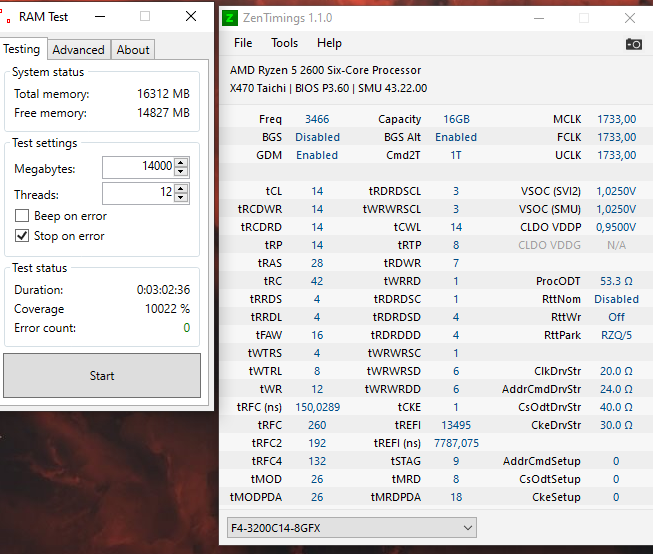
Task: Minimize the ZenTimings window
Action: pyautogui.click(x=539, y=18)
